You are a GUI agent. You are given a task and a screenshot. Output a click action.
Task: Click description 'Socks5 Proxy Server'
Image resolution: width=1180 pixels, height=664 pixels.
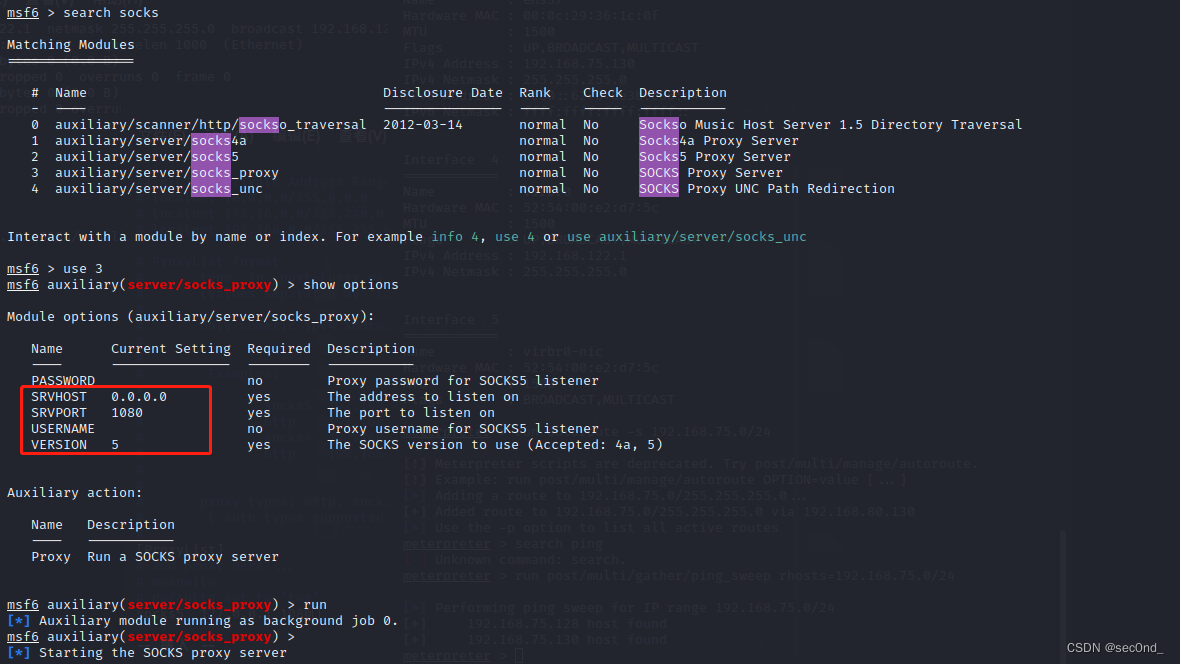pyautogui.click(x=715, y=157)
